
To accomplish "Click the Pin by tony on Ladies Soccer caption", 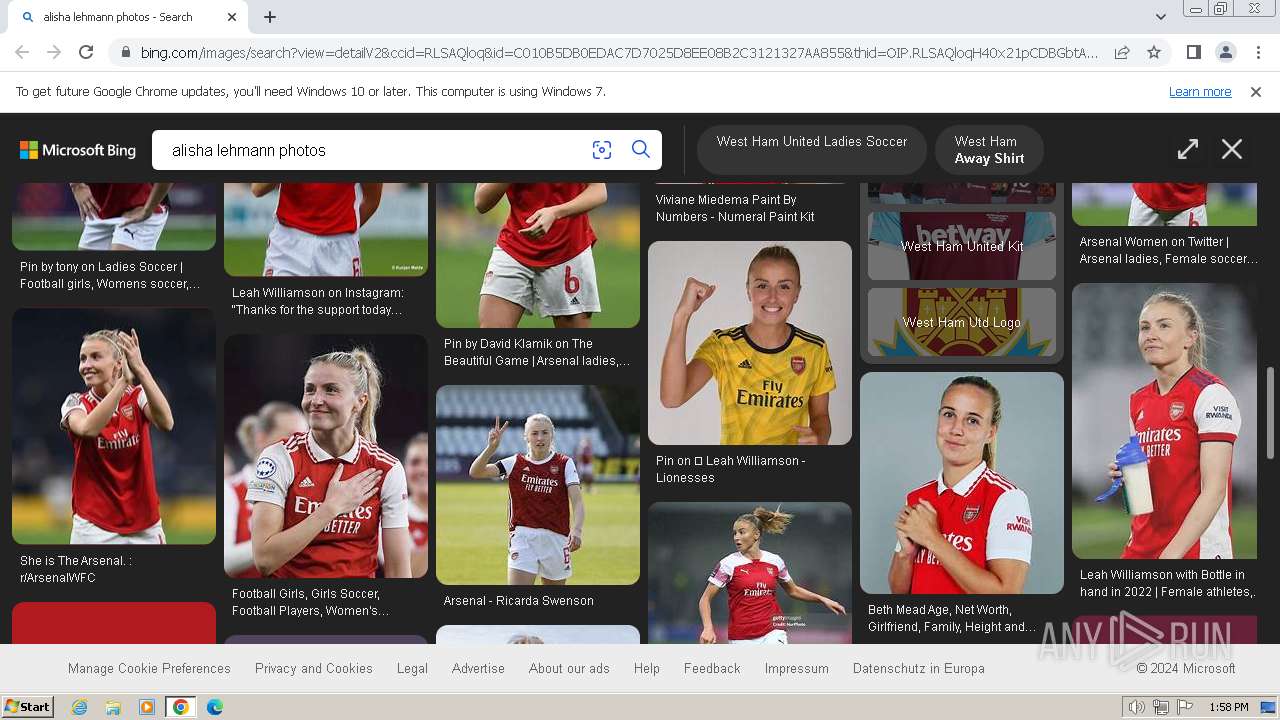I will [x=110, y=275].
